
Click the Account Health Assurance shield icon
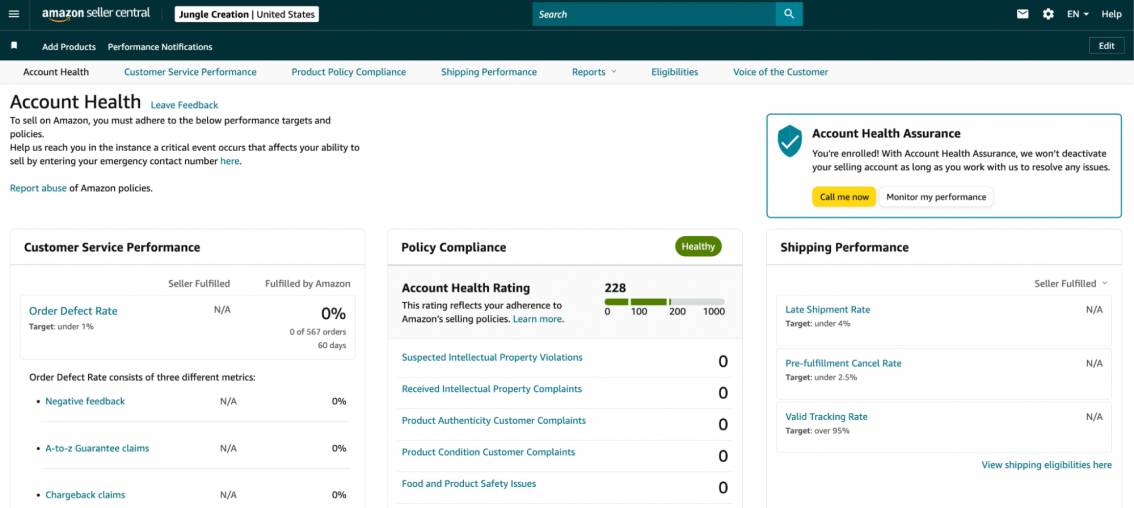tap(790, 141)
